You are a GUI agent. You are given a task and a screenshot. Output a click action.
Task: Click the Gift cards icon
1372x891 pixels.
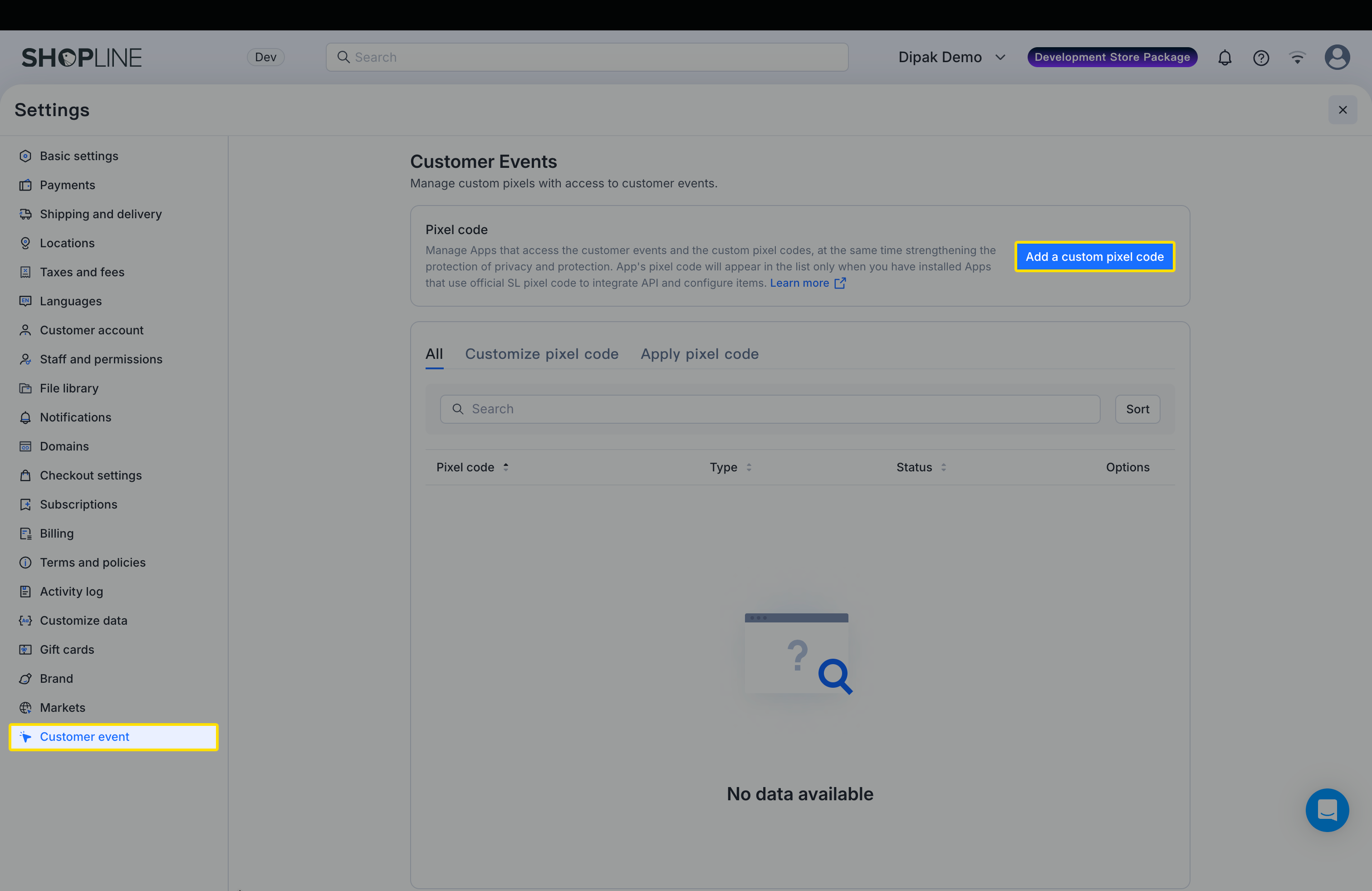[x=25, y=649]
